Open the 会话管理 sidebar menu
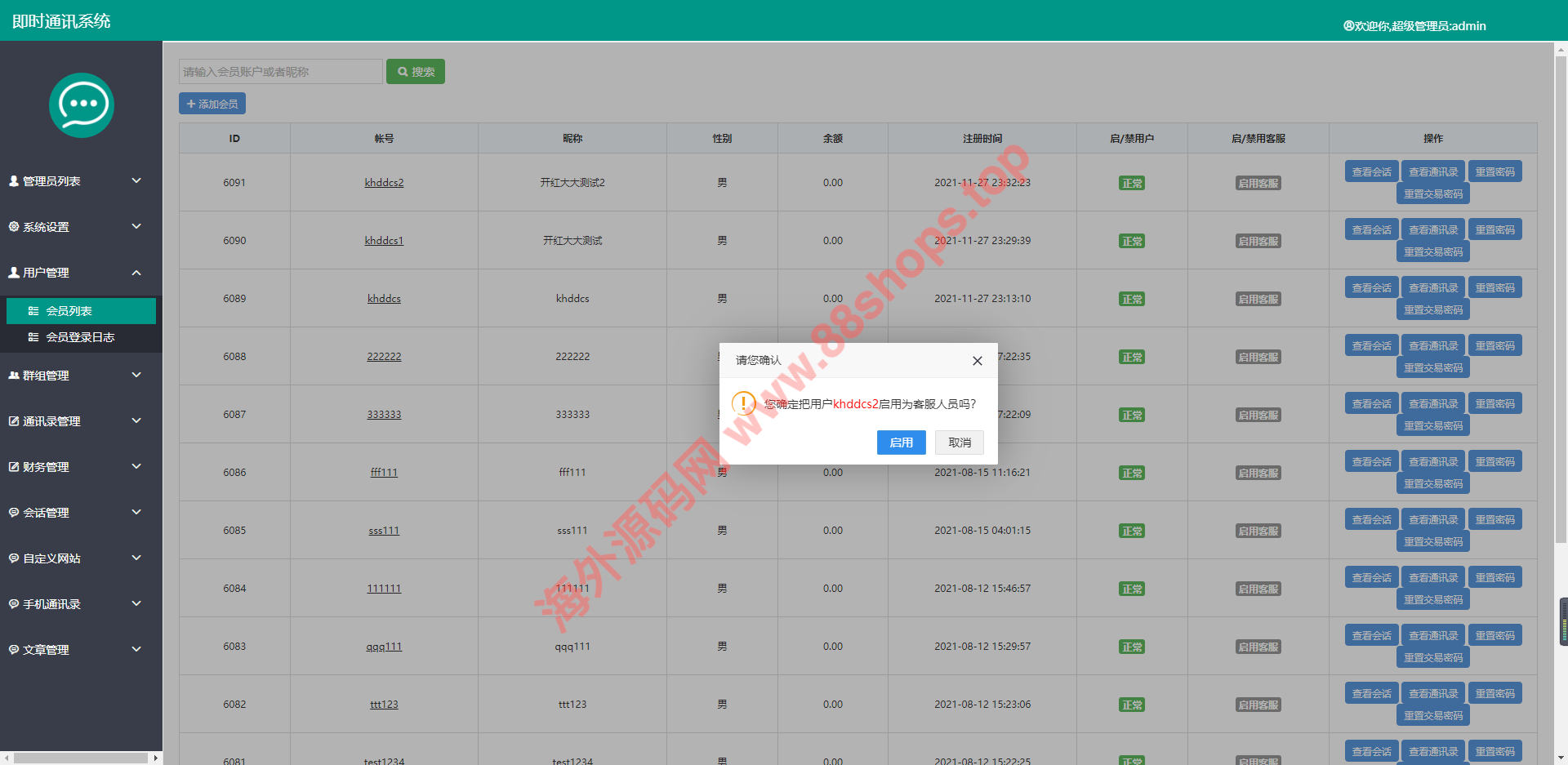 [x=47, y=513]
